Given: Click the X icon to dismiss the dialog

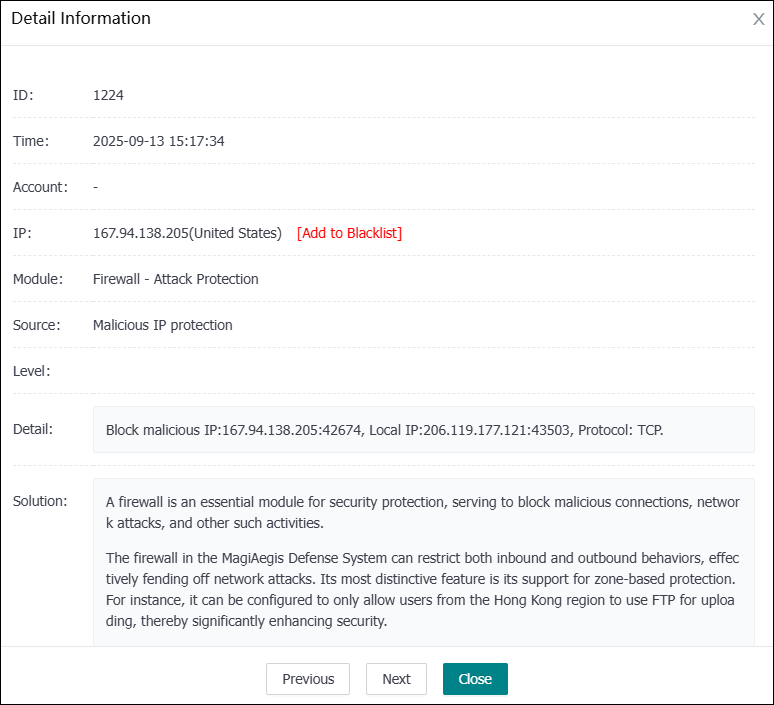Looking at the screenshot, I should pos(758,19).
